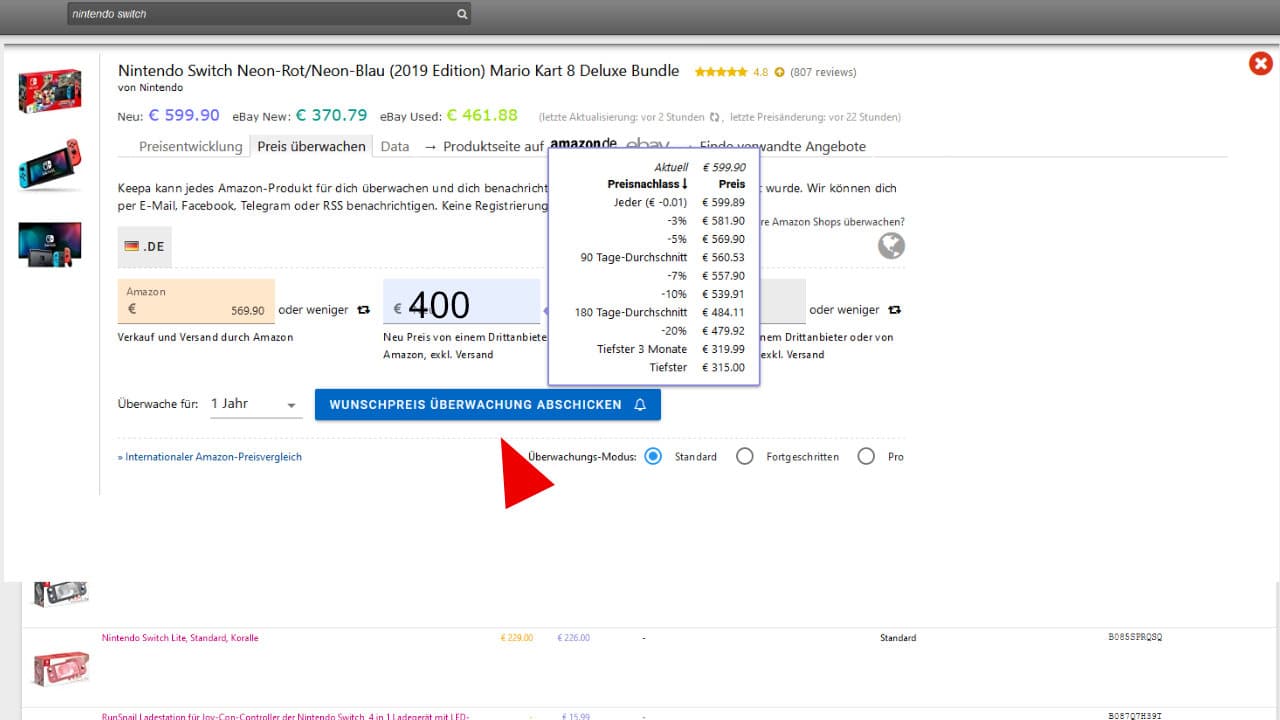Close the product overlay with red X
1280x720 pixels.
[1260, 64]
